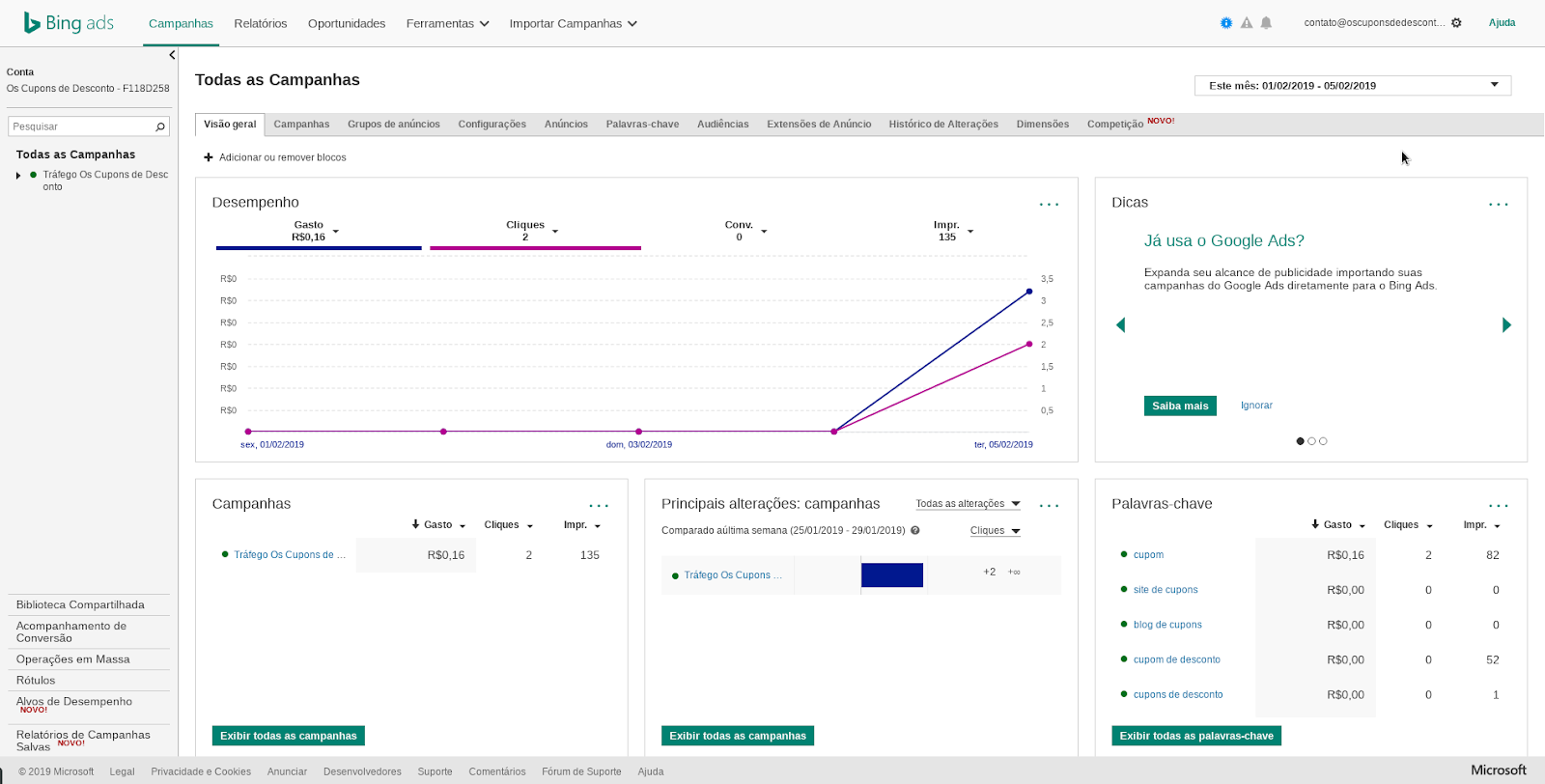Click the blue change bar for Tráfego campaign
The width and height of the screenshot is (1545, 784).
coord(892,575)
